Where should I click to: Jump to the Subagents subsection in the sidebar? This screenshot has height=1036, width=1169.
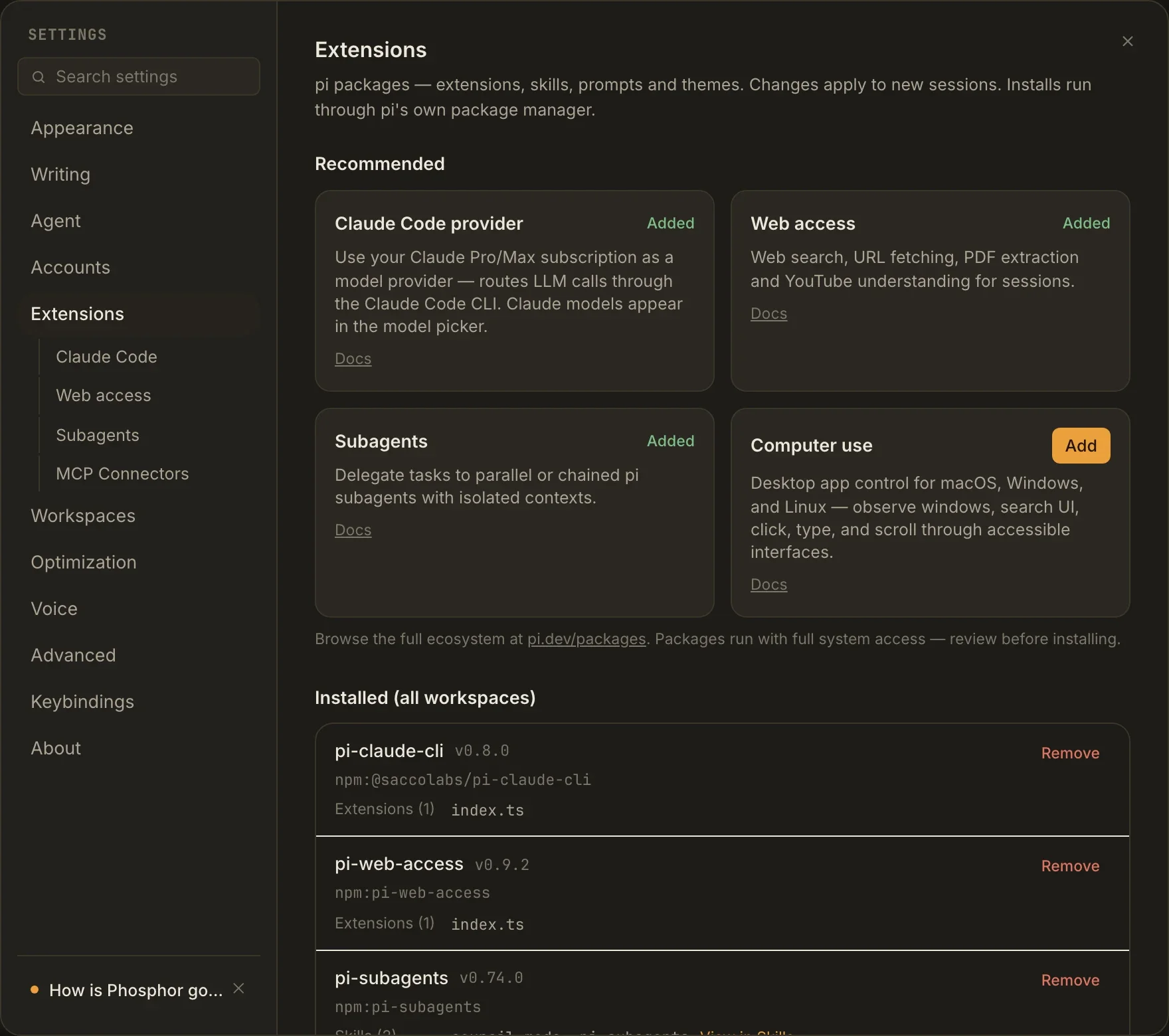click(x=98, y=435)
